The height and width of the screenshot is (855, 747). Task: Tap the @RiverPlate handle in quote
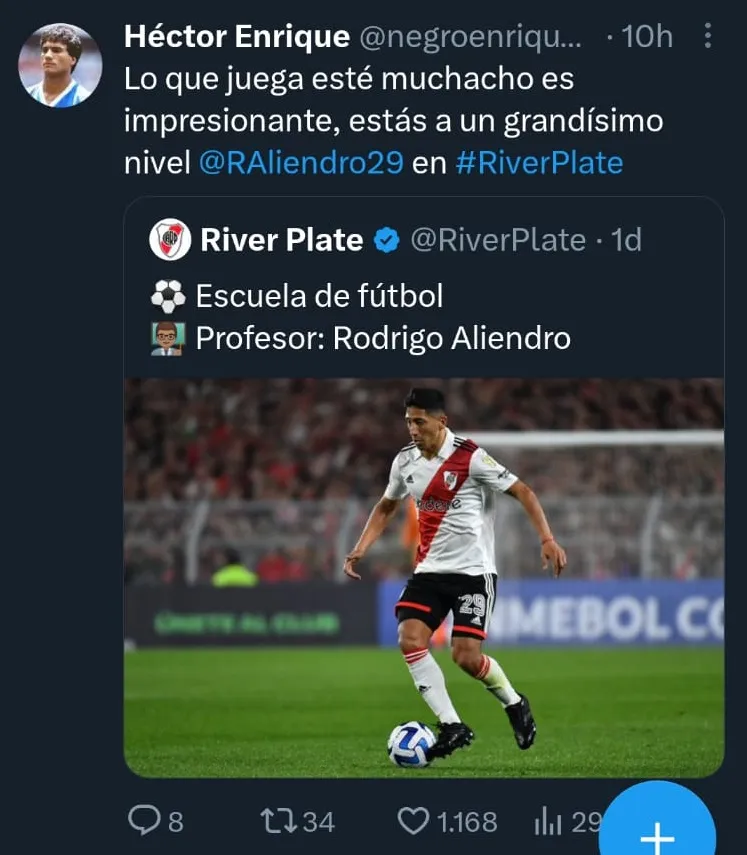coord(497,240)
